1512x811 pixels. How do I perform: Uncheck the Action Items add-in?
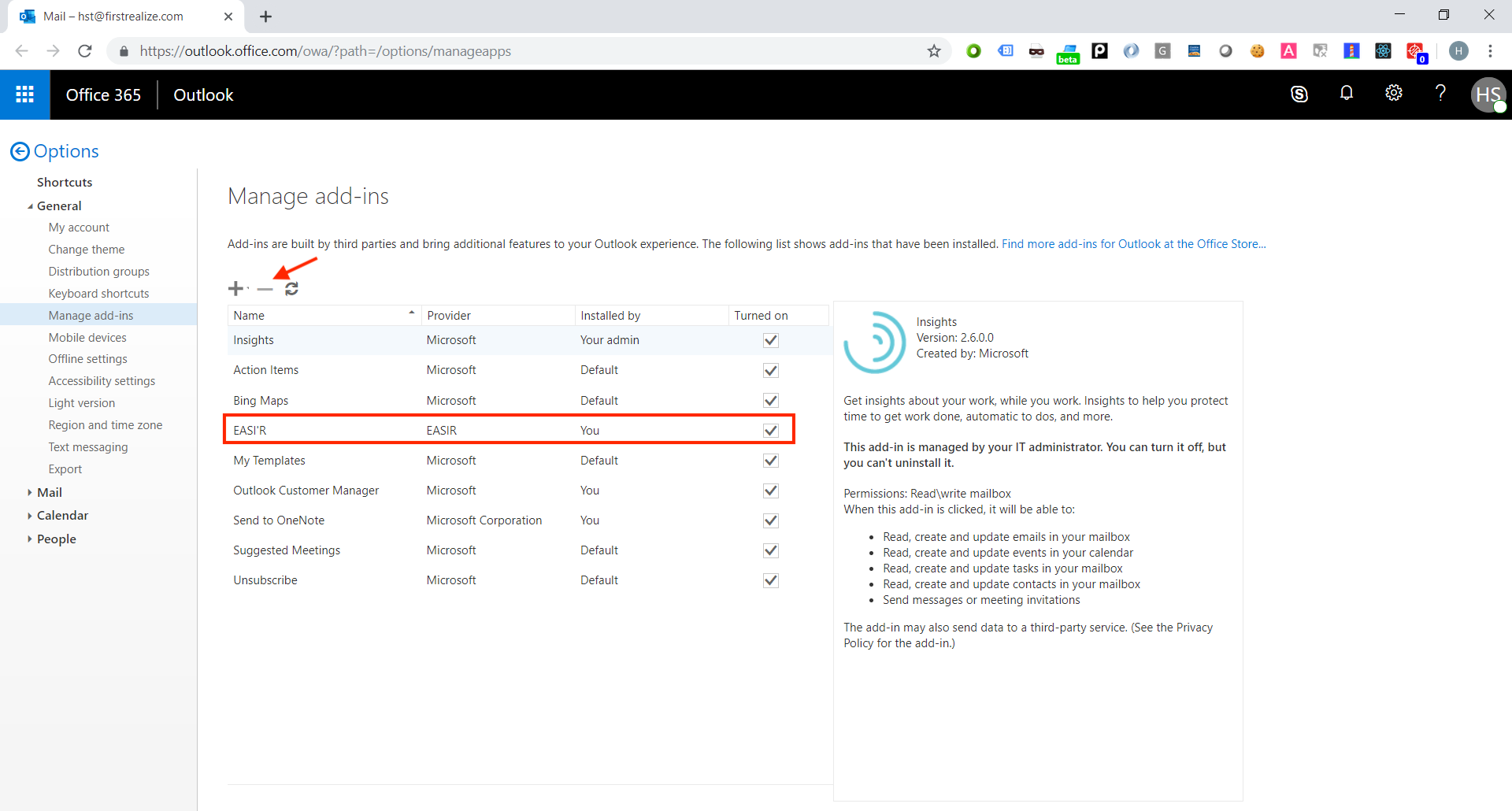point(771,370)
